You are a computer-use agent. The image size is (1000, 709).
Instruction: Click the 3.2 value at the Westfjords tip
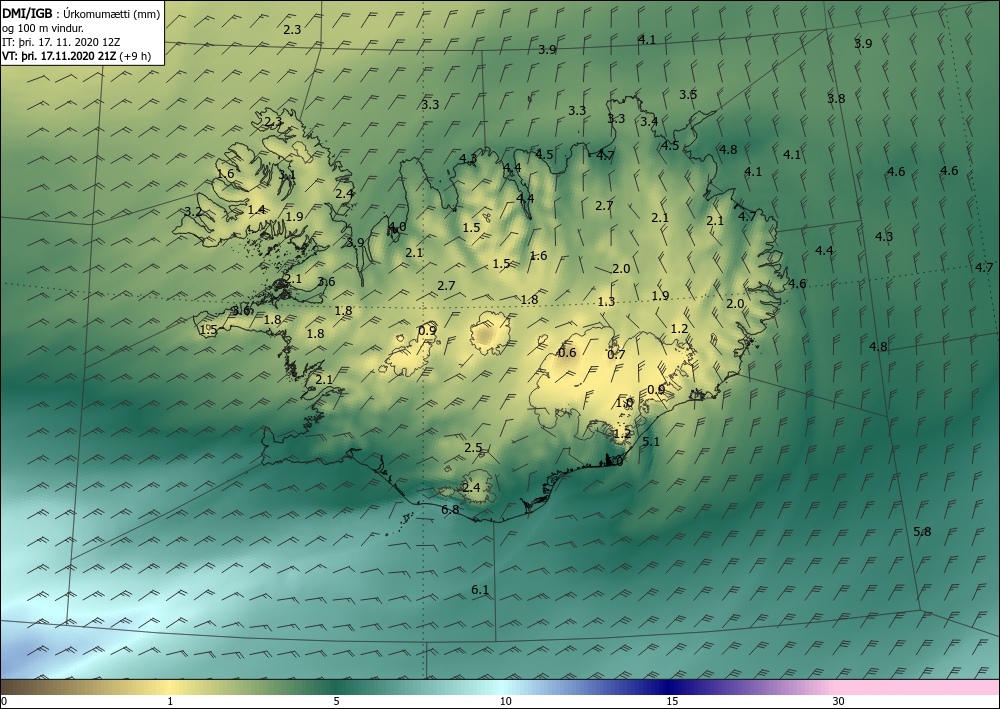pos(193,212)
